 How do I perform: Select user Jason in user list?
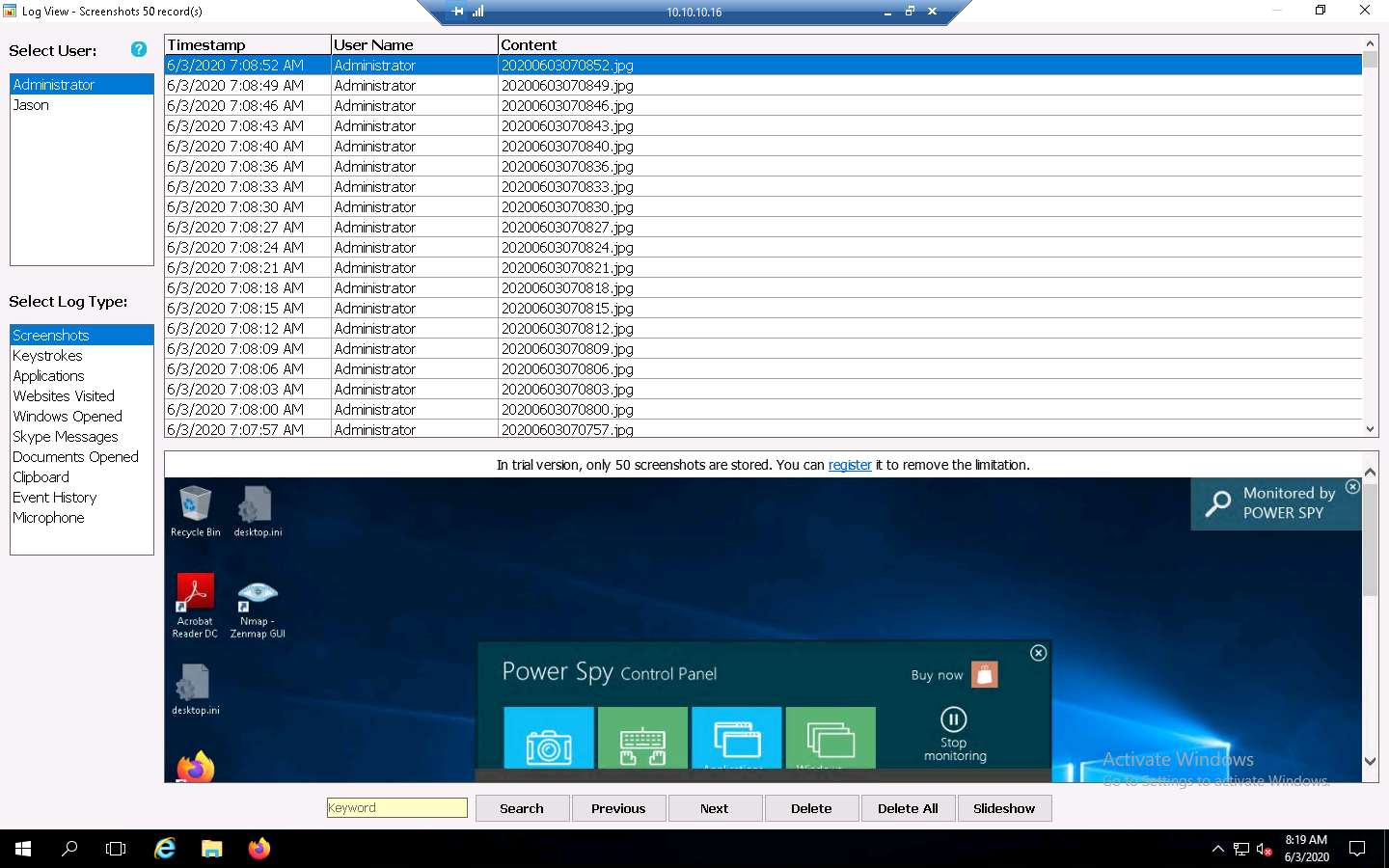tap(82, 105)
